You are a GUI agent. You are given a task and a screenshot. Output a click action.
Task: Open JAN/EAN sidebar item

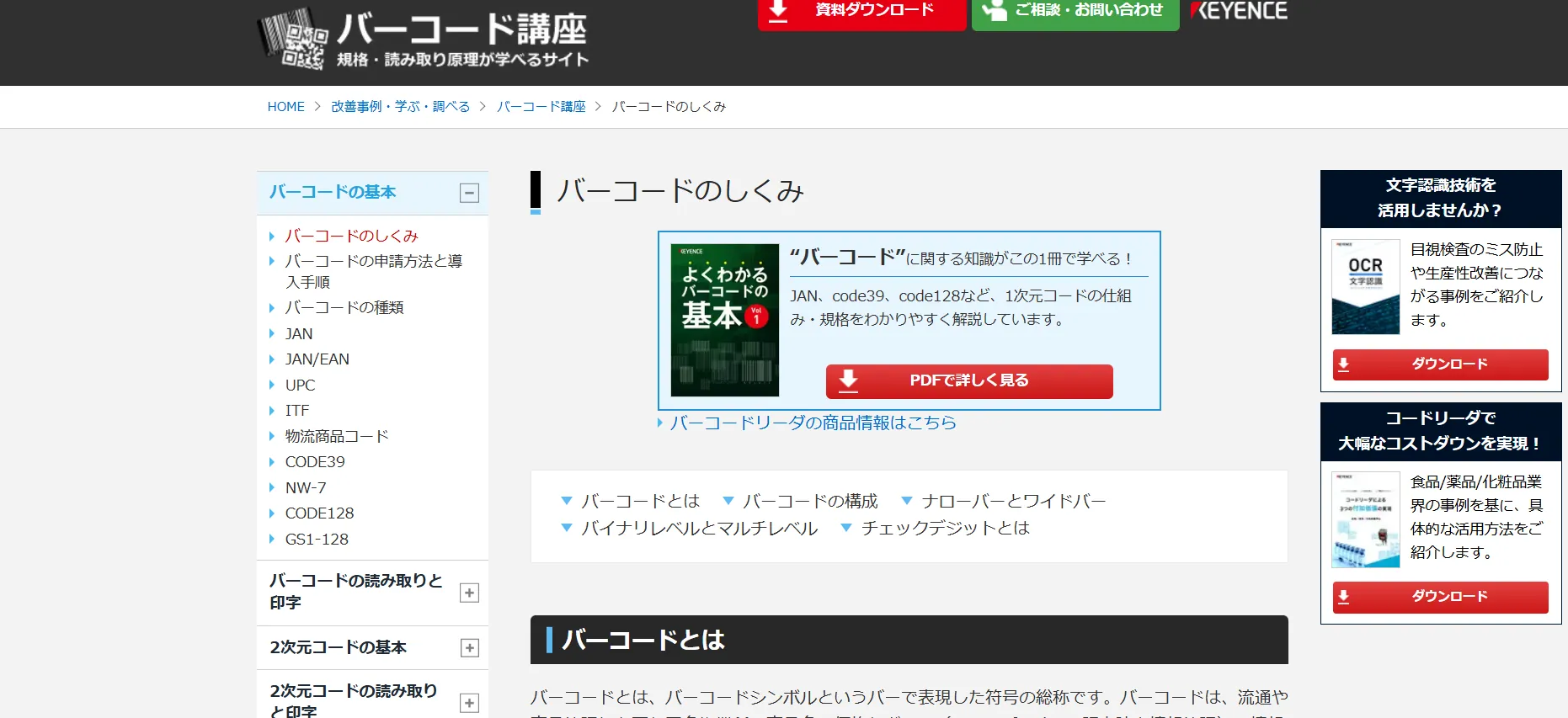(317, 359)
